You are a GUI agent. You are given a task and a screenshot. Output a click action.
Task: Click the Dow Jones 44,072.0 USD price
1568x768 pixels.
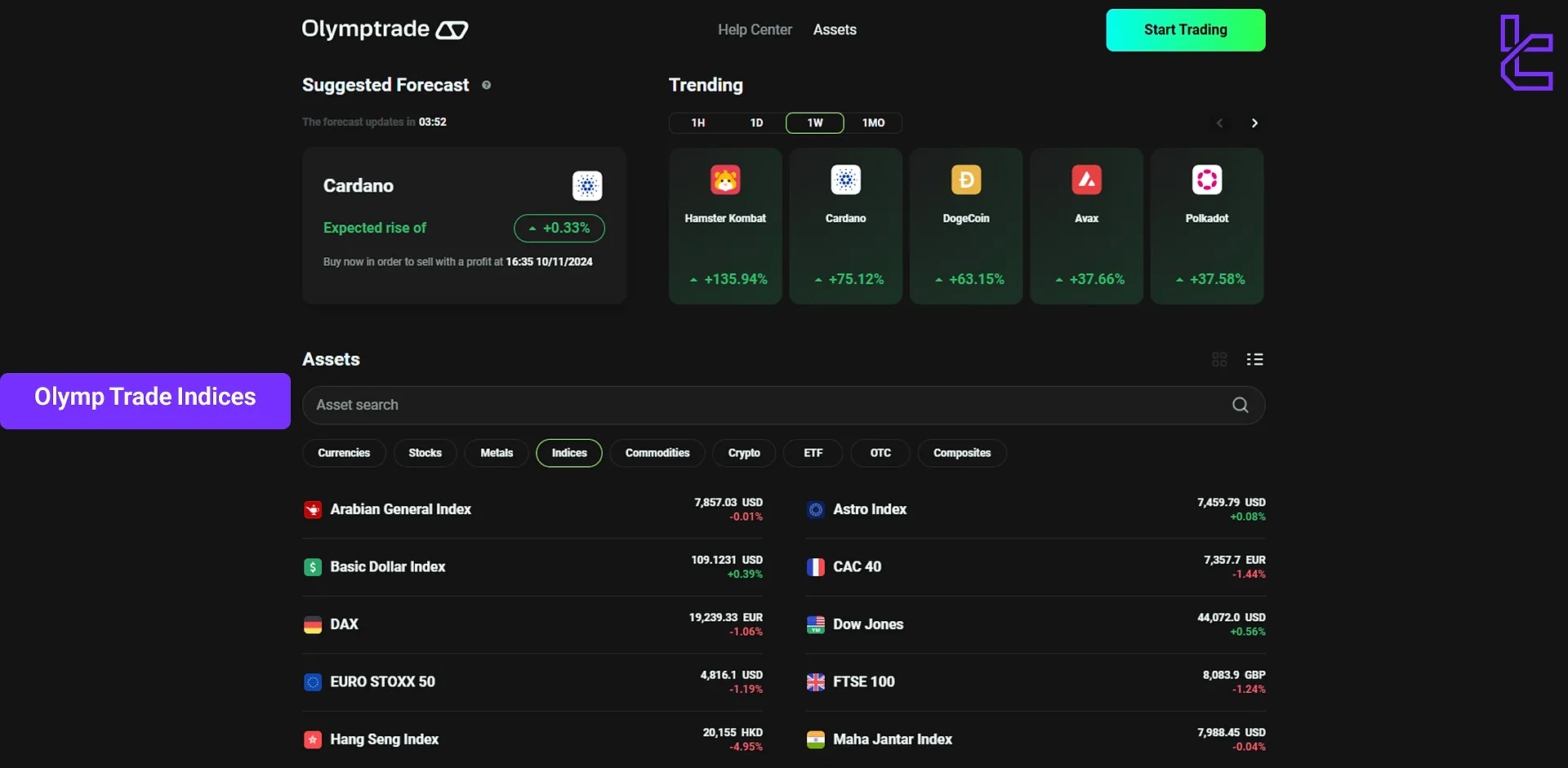point(1232,618)
